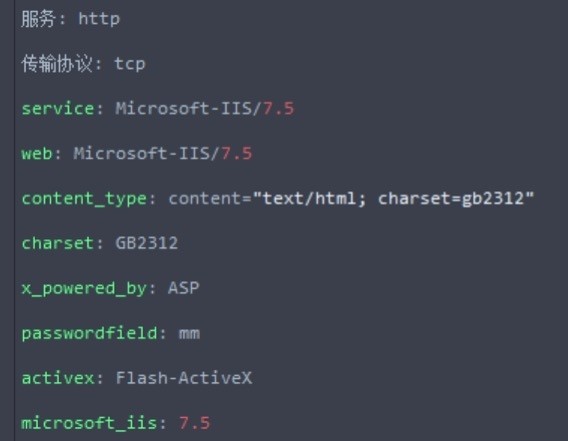Select the Flash-ActiveX value

point(184,378)
